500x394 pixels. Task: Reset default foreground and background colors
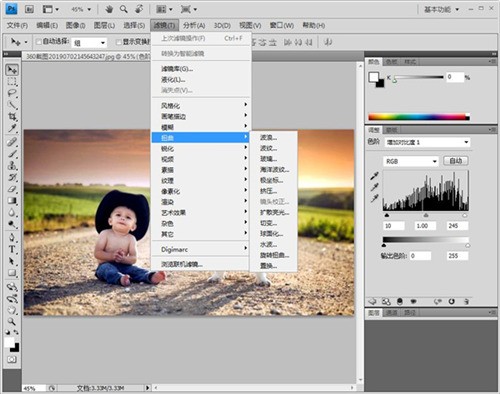(x=7, y=332)
